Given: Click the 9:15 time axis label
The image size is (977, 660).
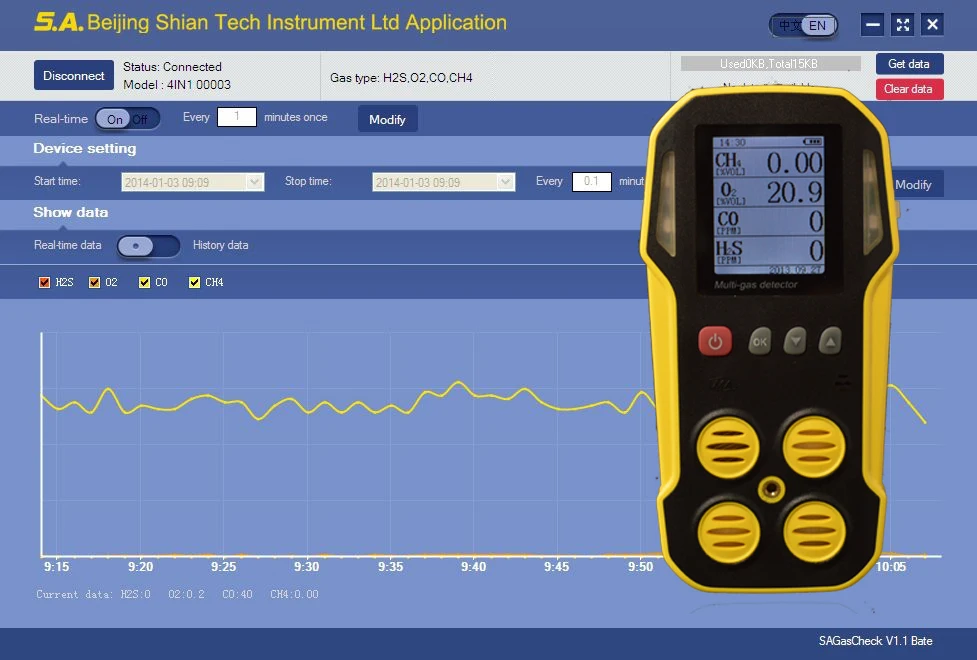Looking at the screenshot, I should click(57, 567).
